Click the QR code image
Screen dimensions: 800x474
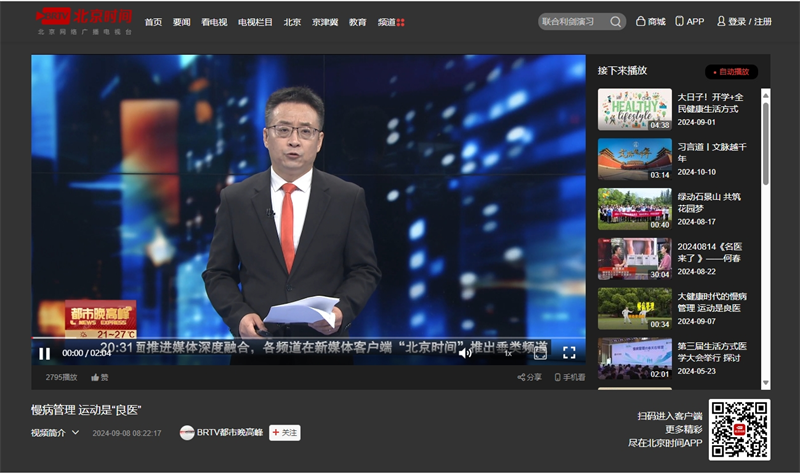pyautogui.click(x=739, y=430)
